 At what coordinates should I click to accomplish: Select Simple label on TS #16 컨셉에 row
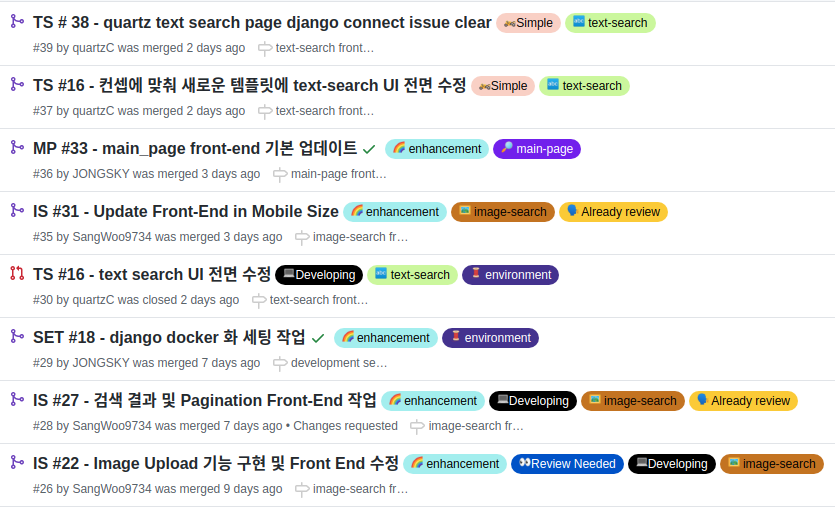[x=503, y=86]
